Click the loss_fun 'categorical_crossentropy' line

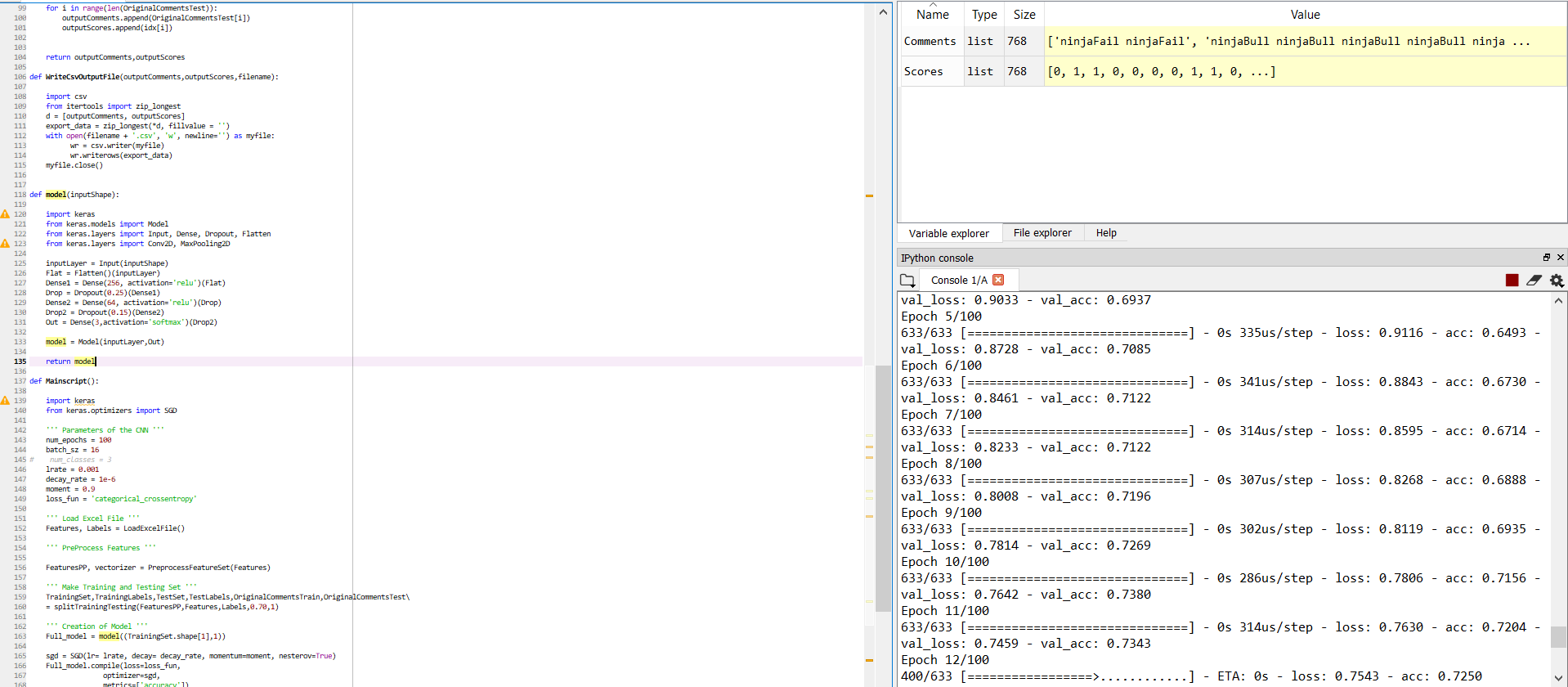coord(121,499)
